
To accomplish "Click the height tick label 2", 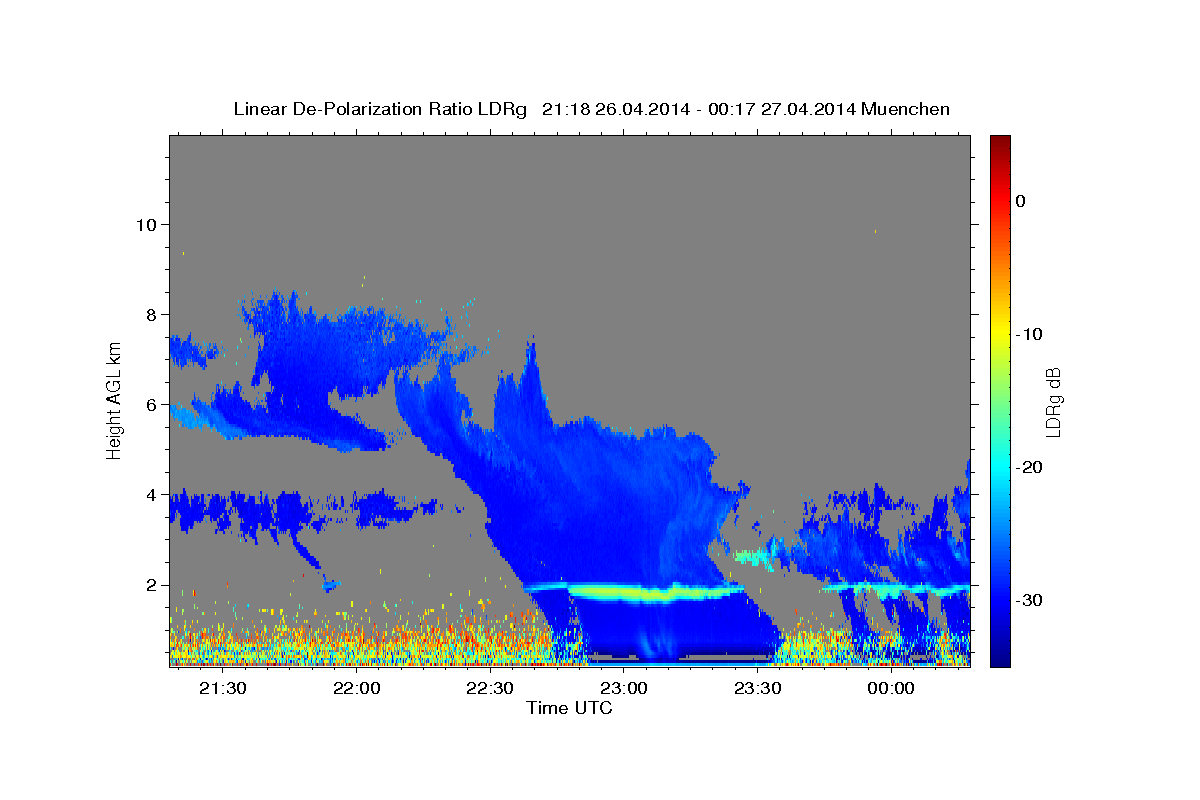I will (150, 585).
